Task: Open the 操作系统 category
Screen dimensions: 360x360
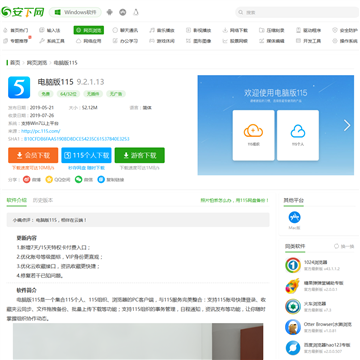Action: 345,41
